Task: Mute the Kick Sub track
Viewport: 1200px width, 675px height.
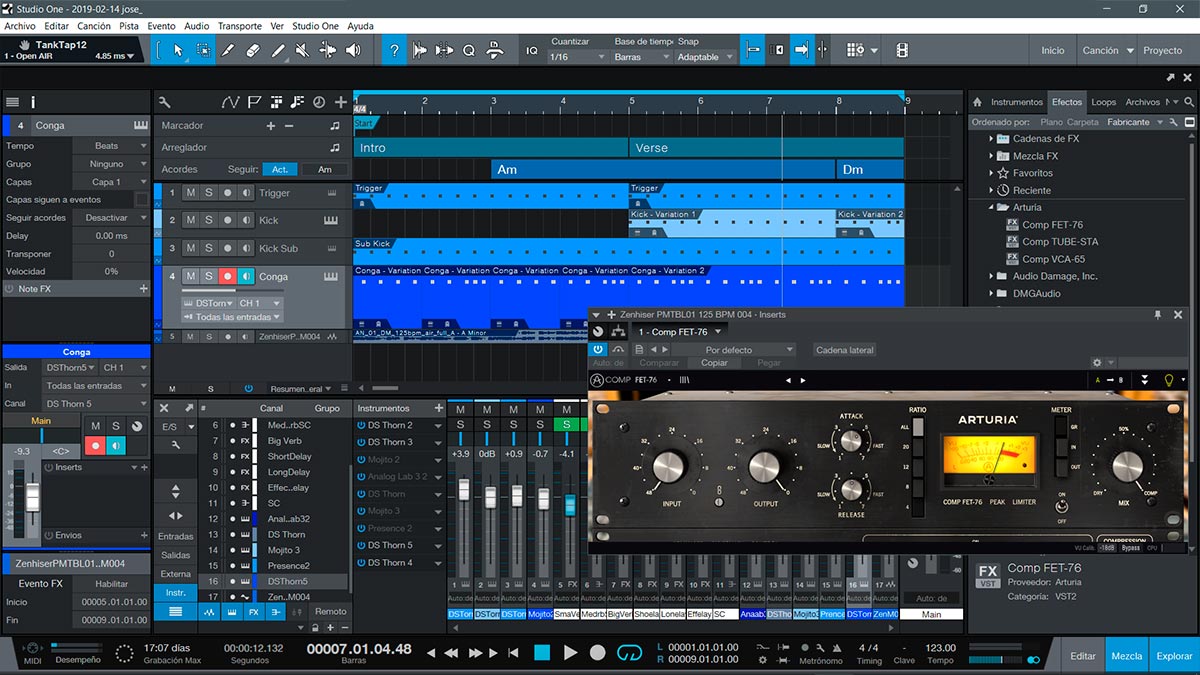Action: coord(191,248)
